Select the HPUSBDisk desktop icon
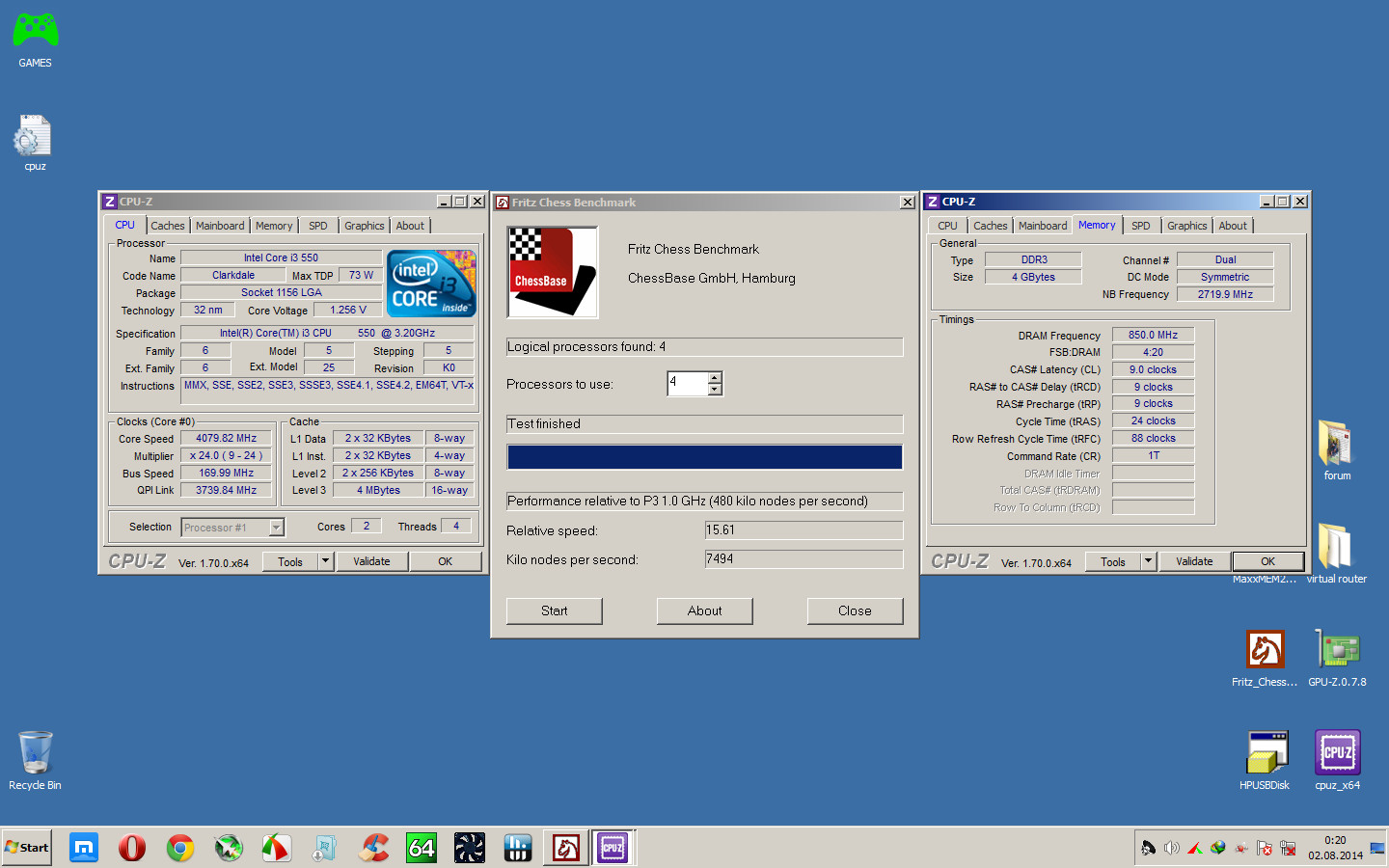Viewport: 1389px width, 868px height. click(1266, 754)
